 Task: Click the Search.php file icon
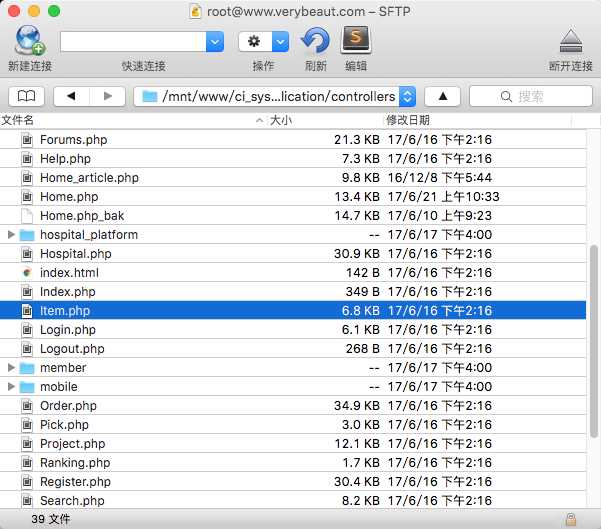coord(27,501)
